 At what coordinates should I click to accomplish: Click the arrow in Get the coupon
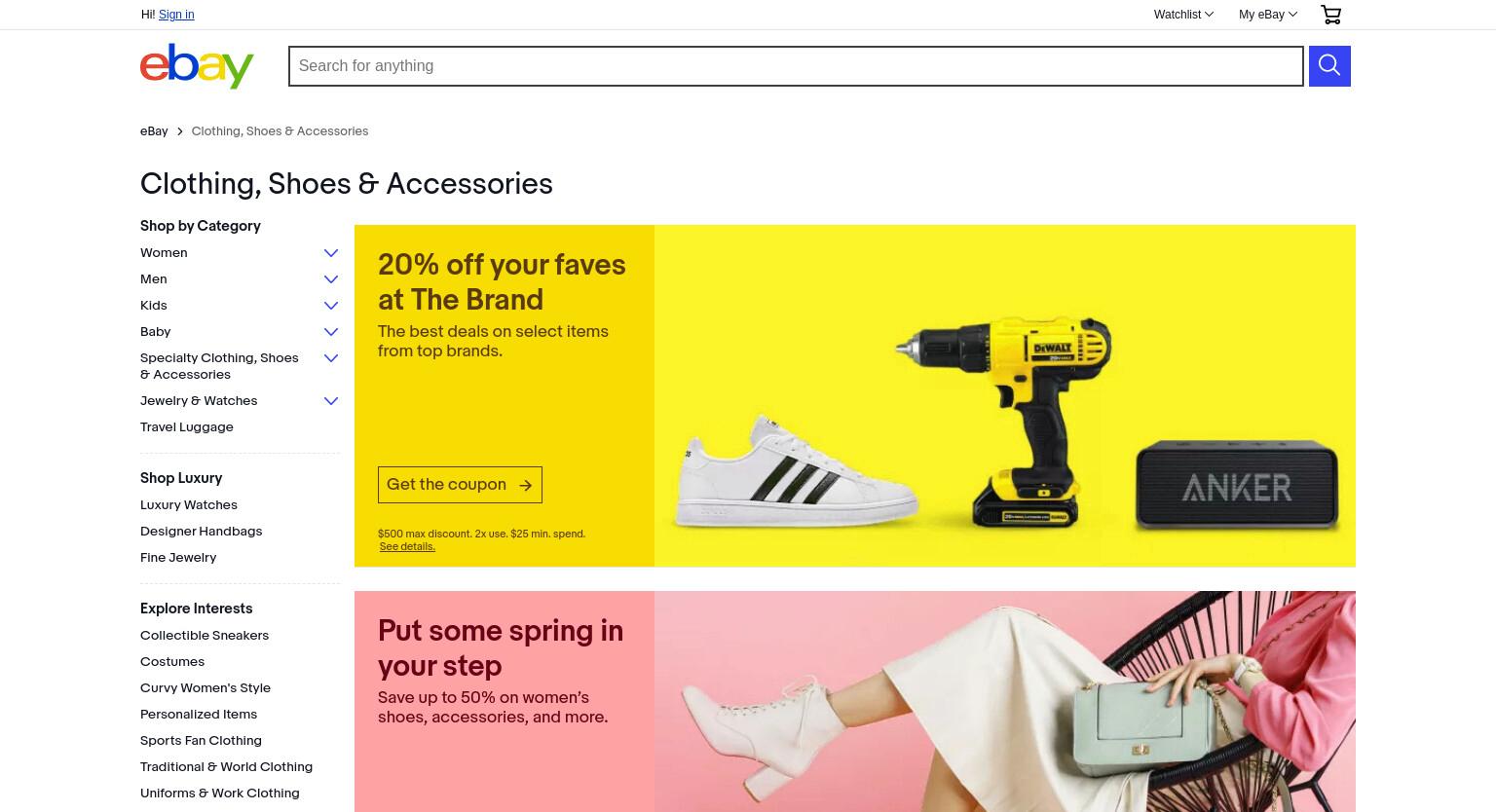tap(525, 485)
